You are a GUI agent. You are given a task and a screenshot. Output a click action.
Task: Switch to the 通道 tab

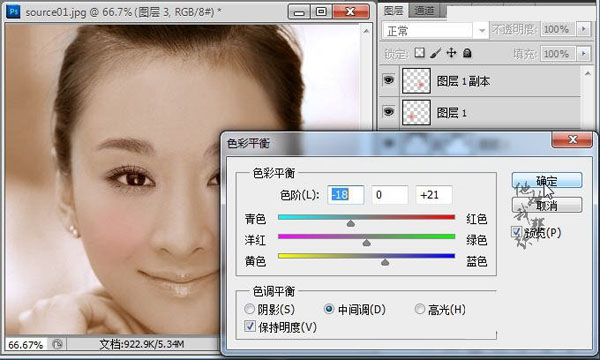(424, 11)
